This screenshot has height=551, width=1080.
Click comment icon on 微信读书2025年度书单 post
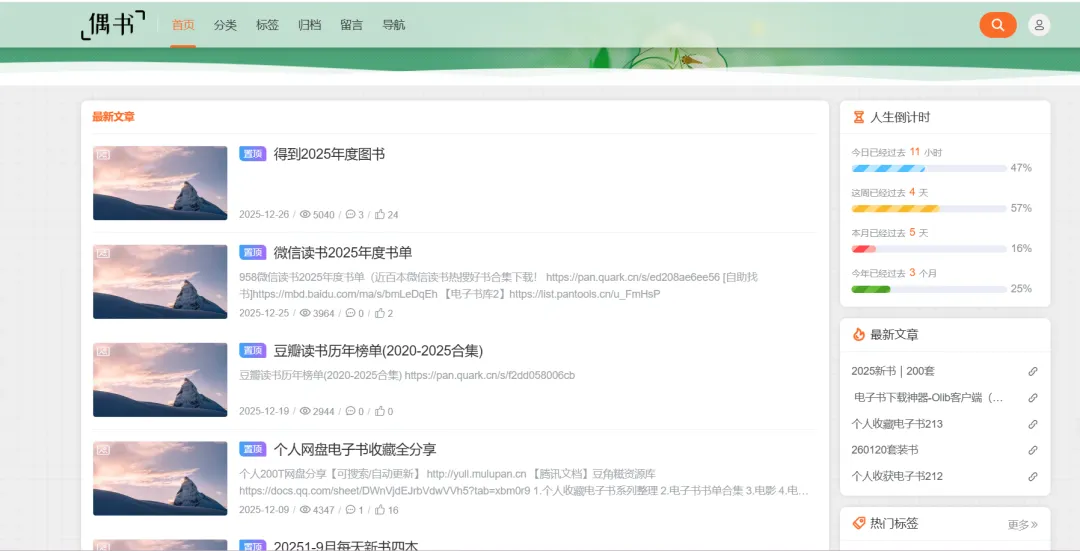point(350,313)
